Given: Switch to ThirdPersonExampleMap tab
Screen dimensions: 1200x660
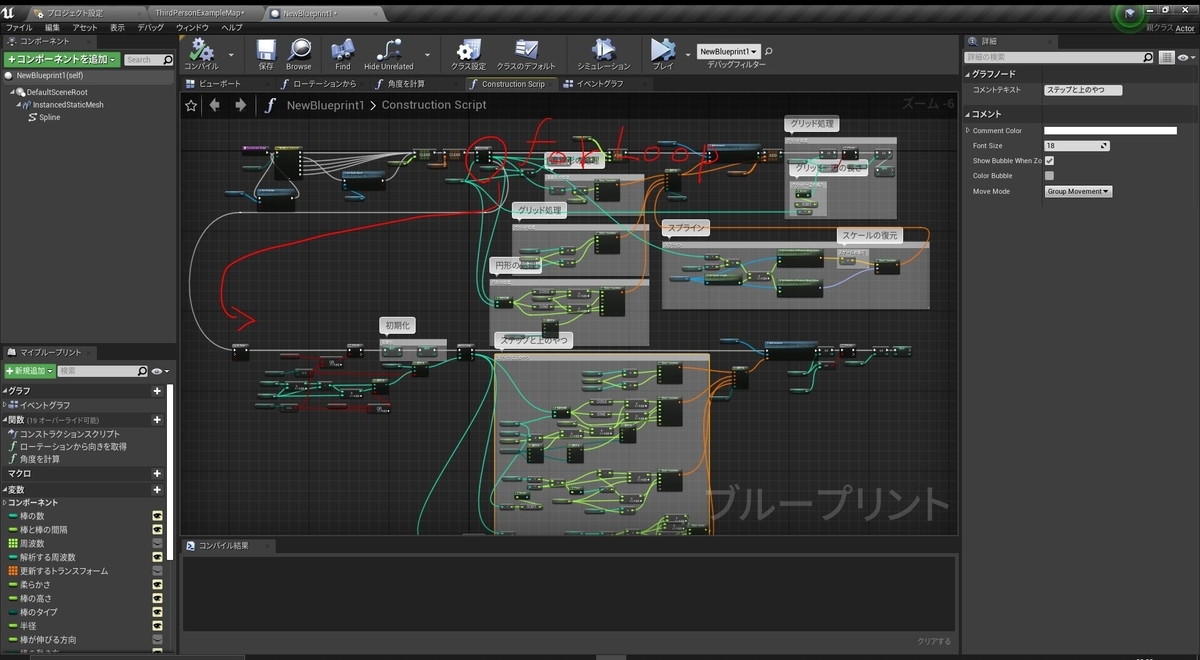Looking at the screenshot, I should point(201,12).
